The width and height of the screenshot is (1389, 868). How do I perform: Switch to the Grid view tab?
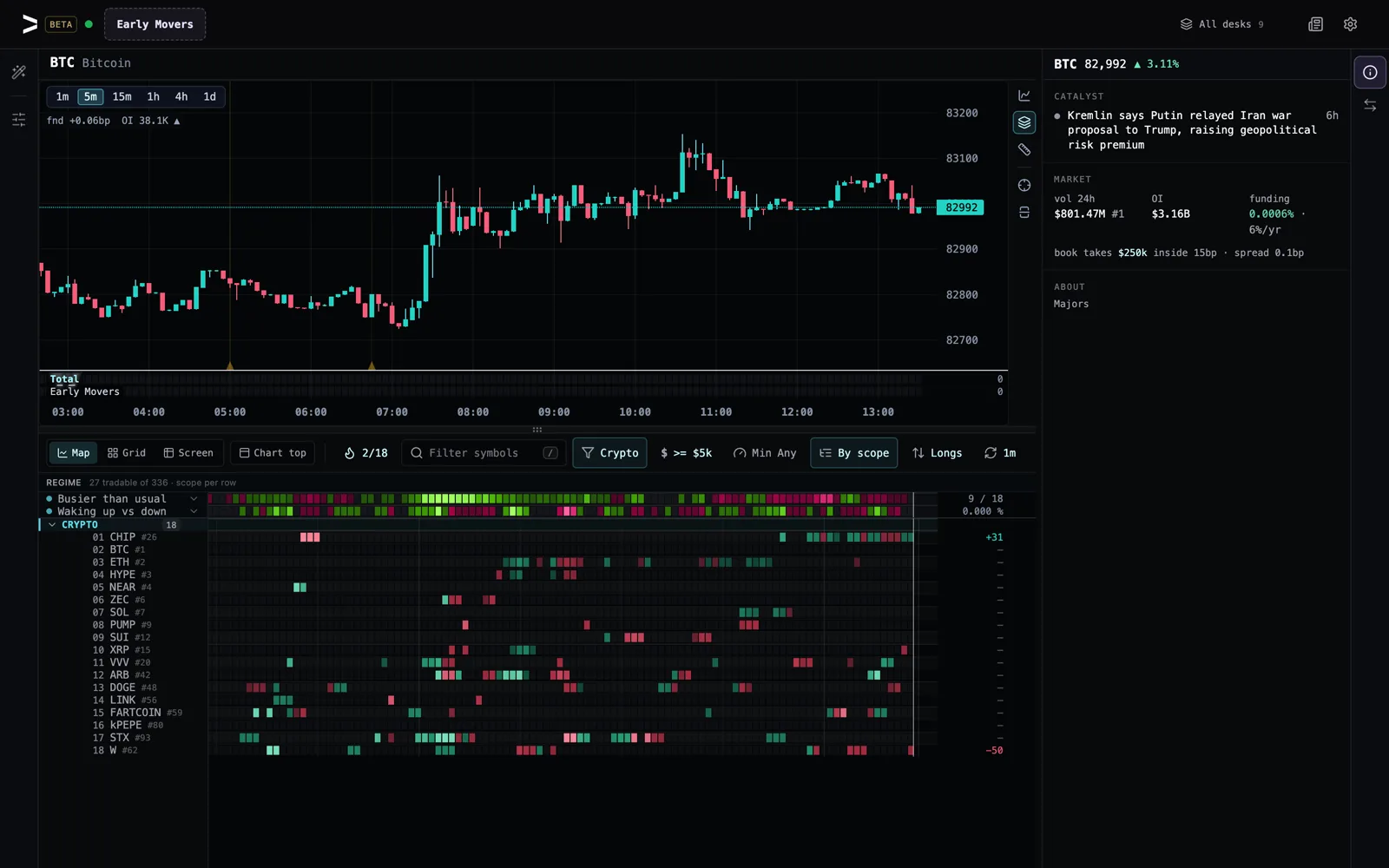click(127, 453)
